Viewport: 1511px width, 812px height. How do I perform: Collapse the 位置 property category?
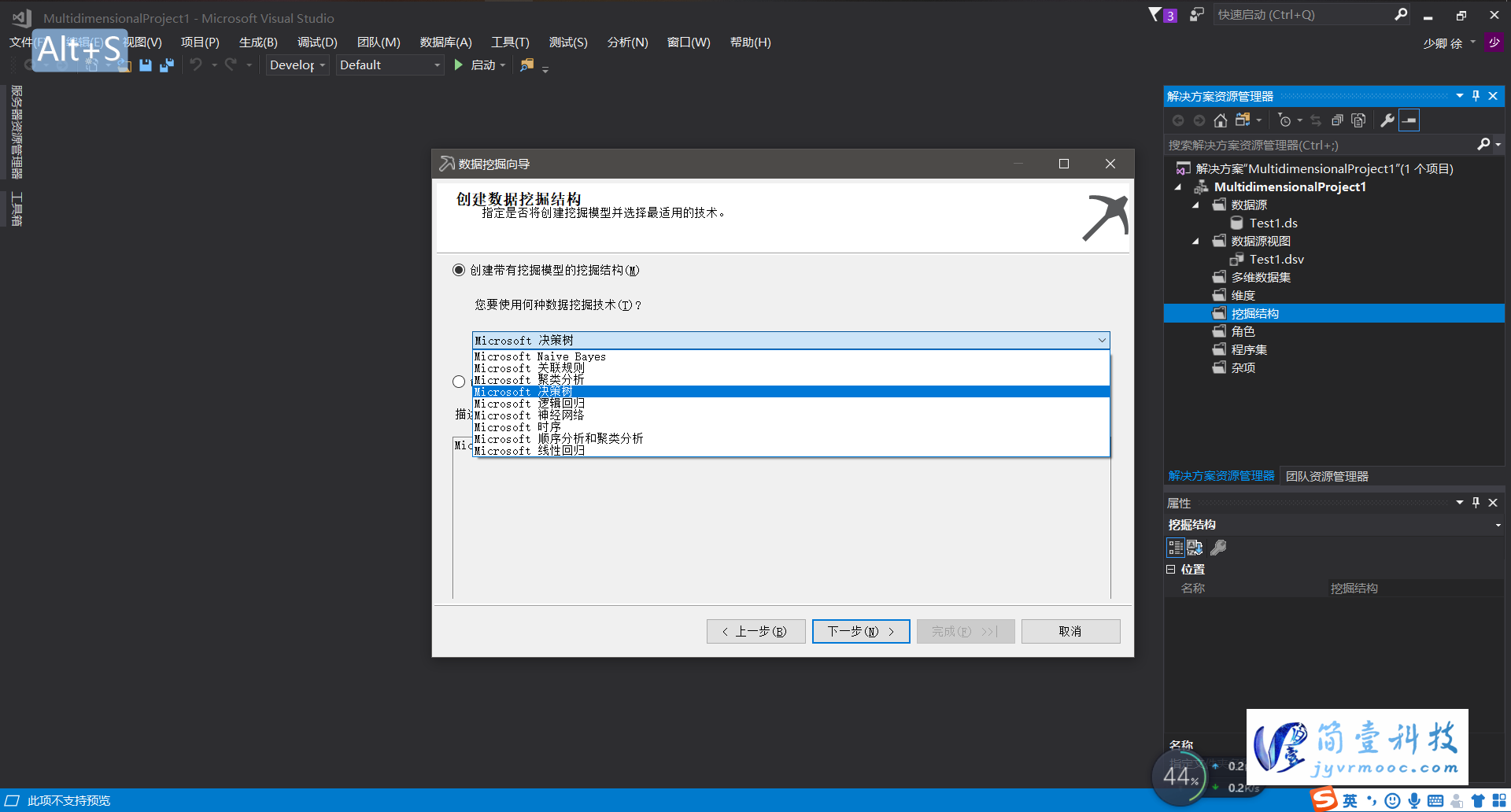pyautogui.click(x=1171, y=569)
